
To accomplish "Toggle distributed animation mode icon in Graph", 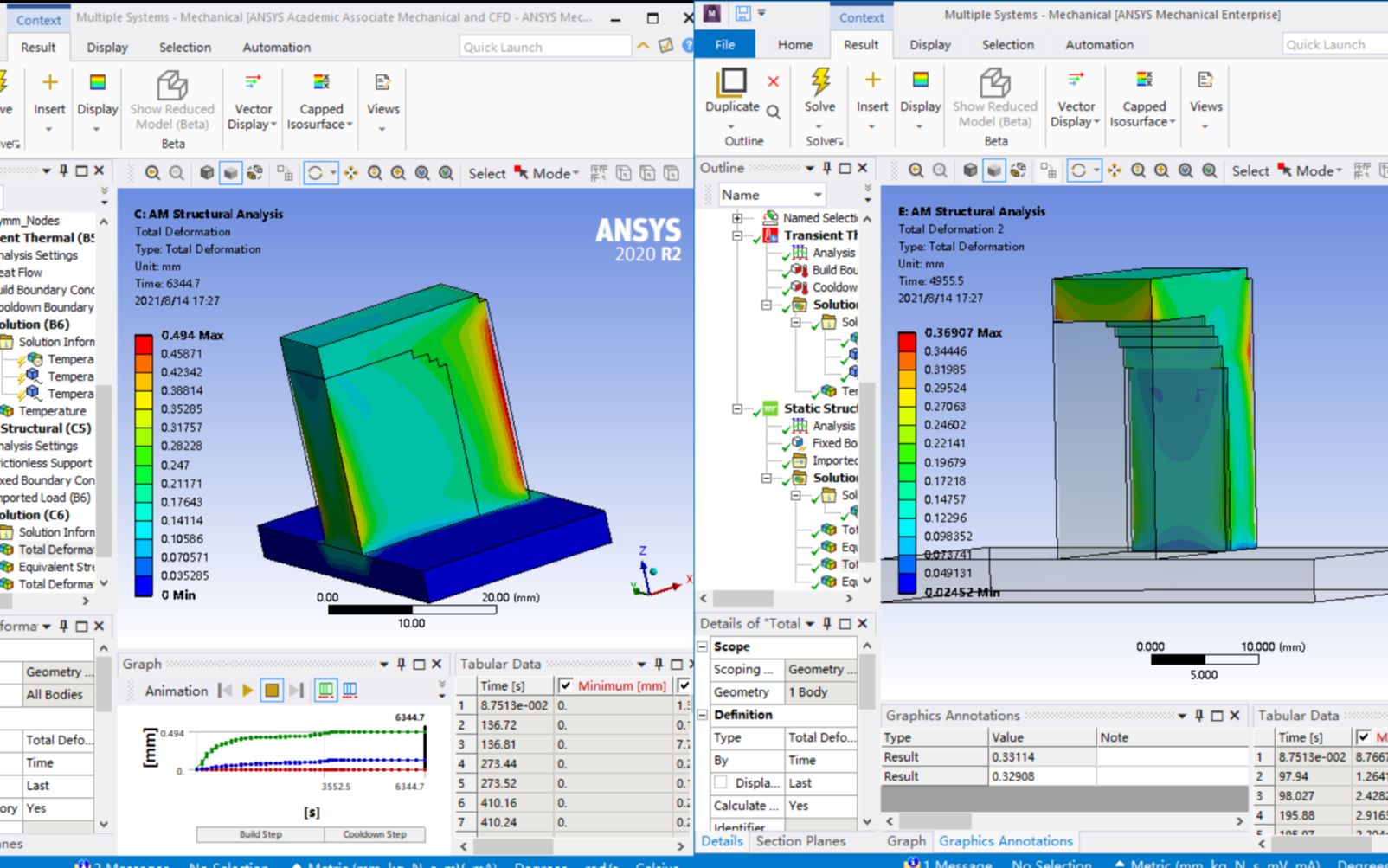I will pos(325,691).
